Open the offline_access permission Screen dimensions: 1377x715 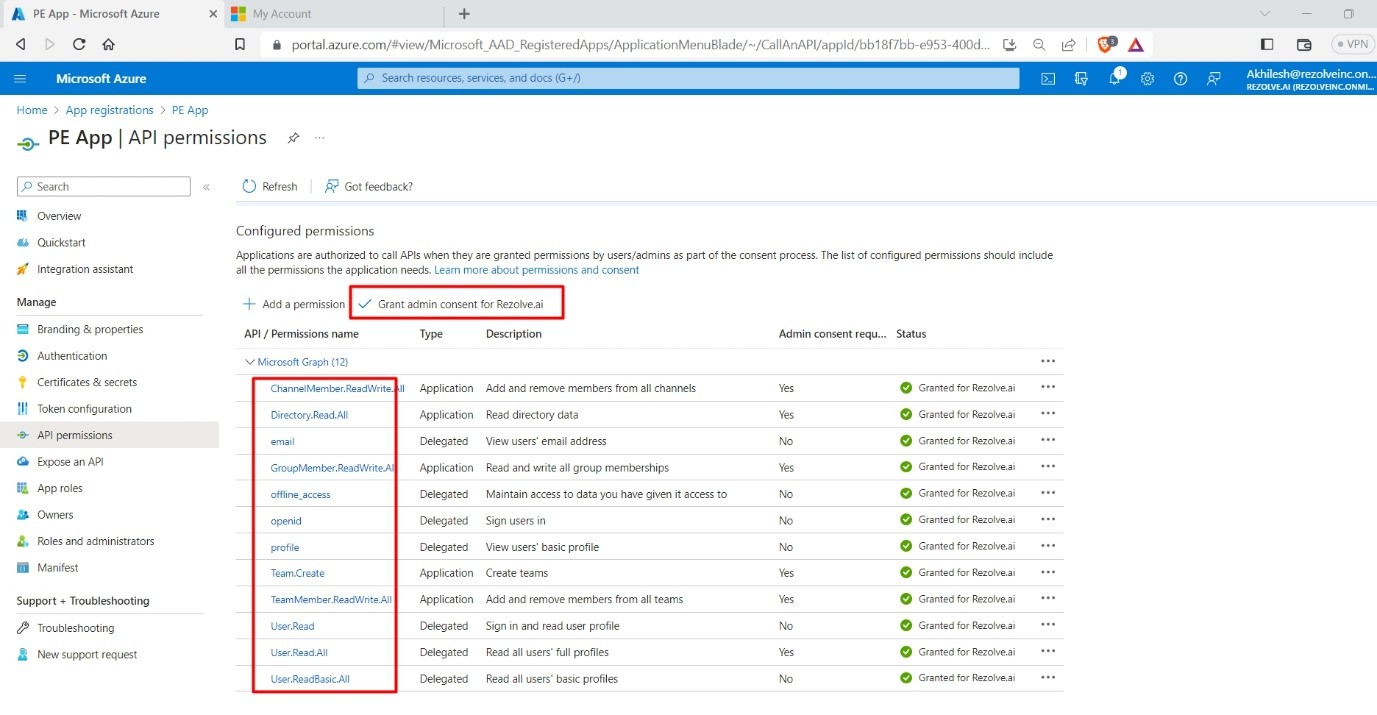coord(300,494)
